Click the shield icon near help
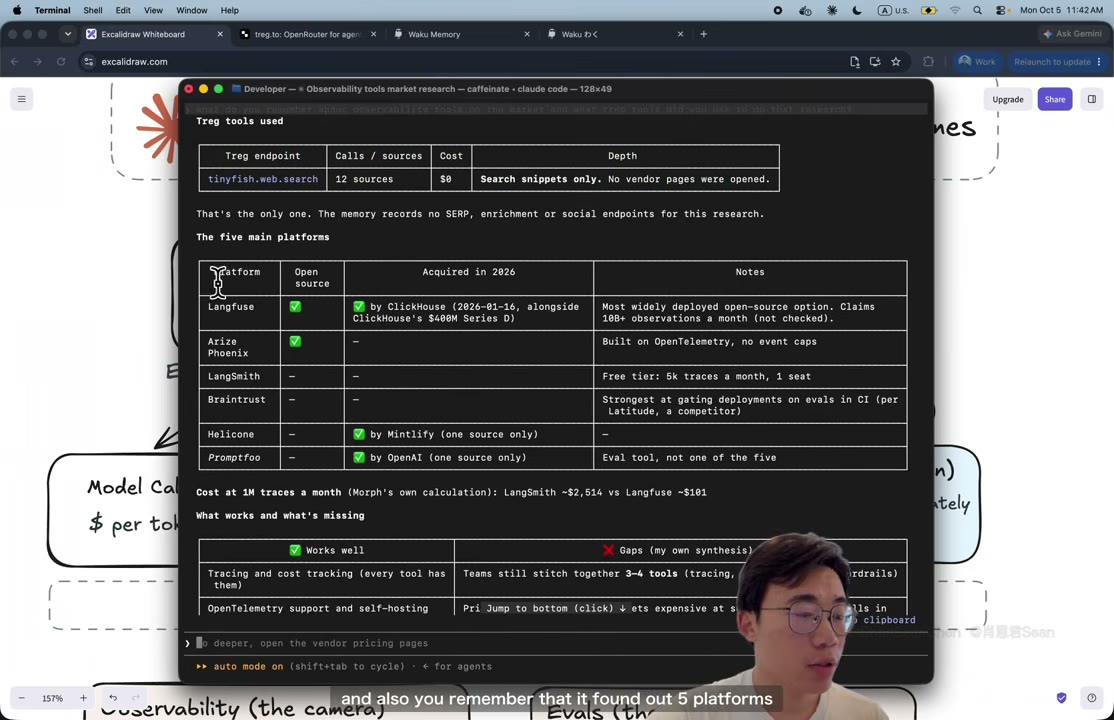The image size is (1114, 720). [x=1061, y=698]
